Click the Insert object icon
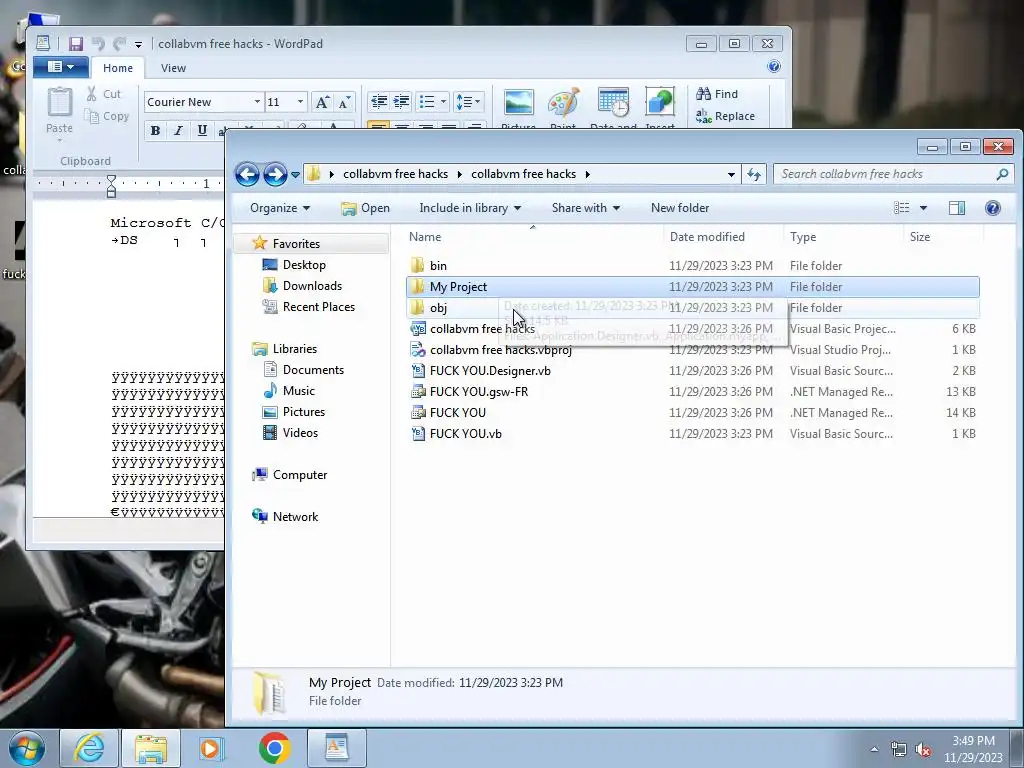Screen dimensions: 1024x768 660,103
